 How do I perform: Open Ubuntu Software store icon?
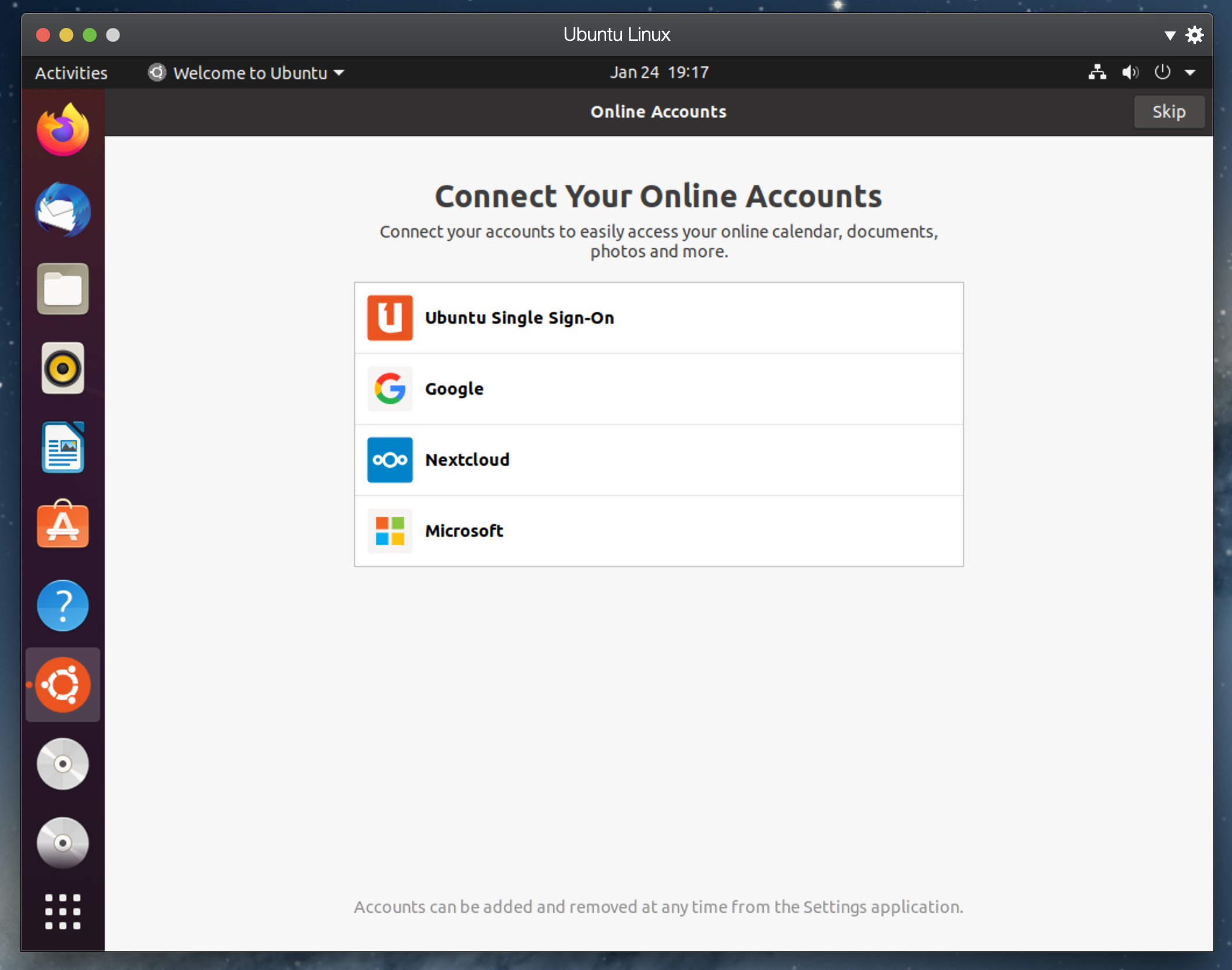(x=63, y=525)
